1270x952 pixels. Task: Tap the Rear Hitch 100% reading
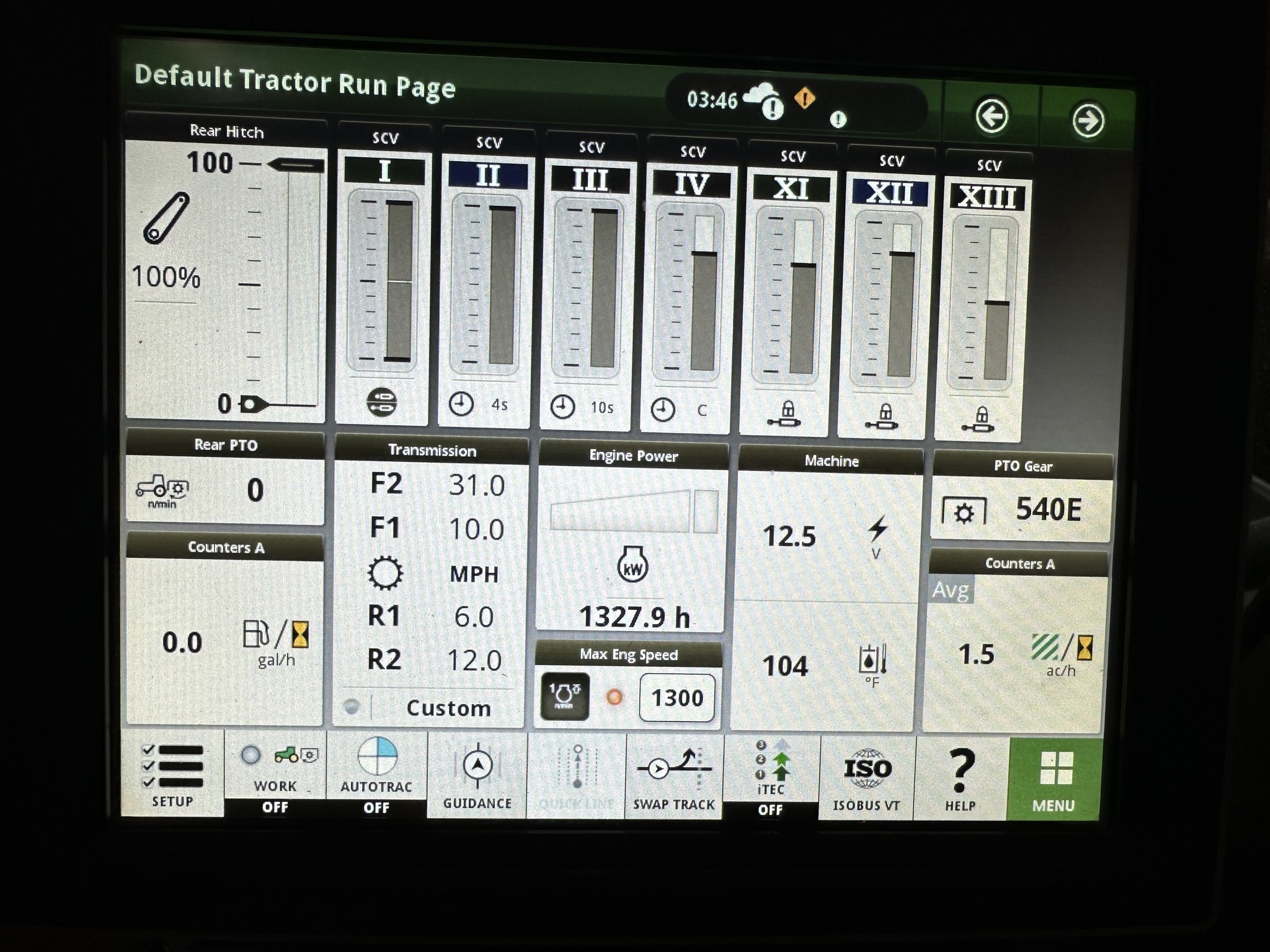pyautogui.click(x=166, y=276)
